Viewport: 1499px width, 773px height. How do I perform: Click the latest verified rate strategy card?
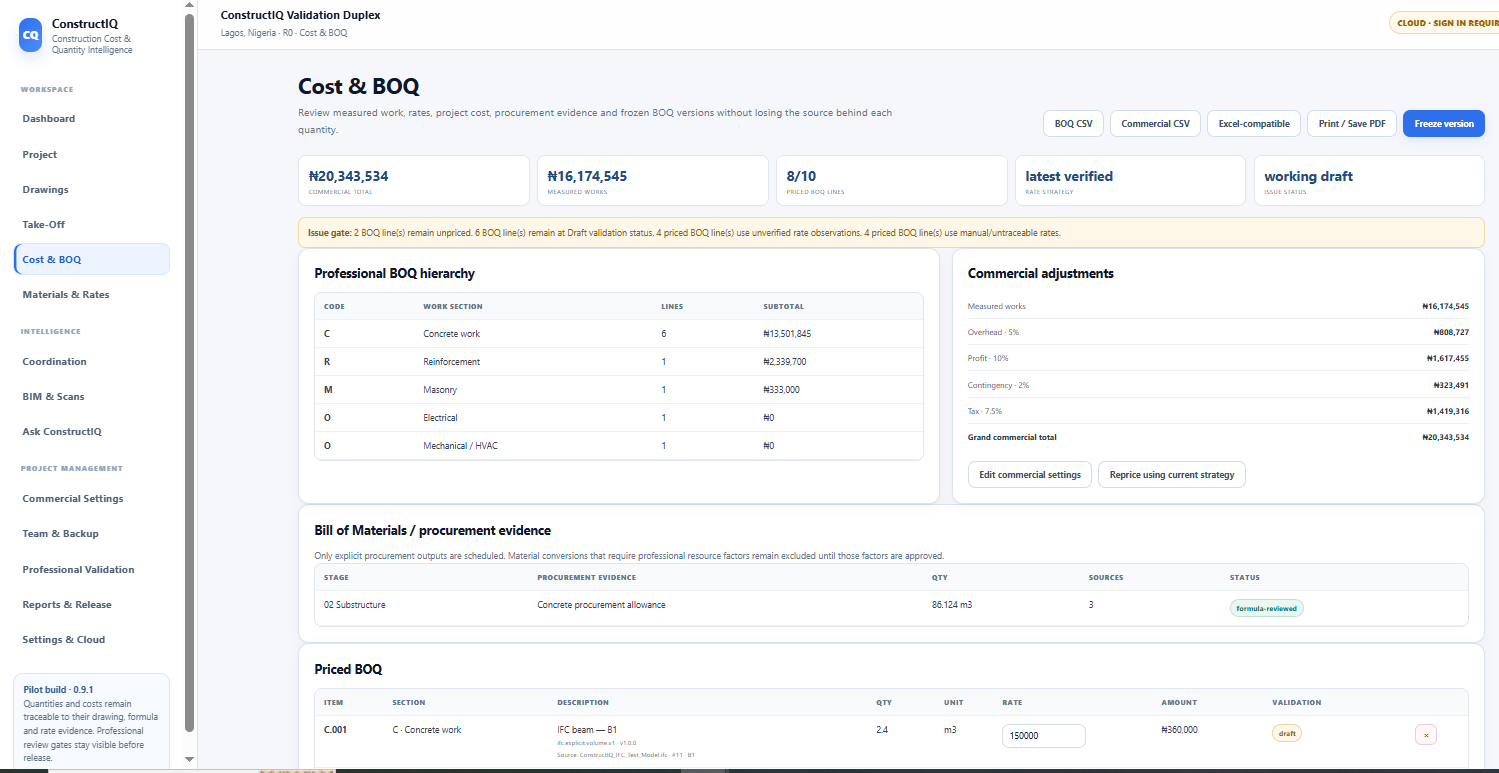1131,180
